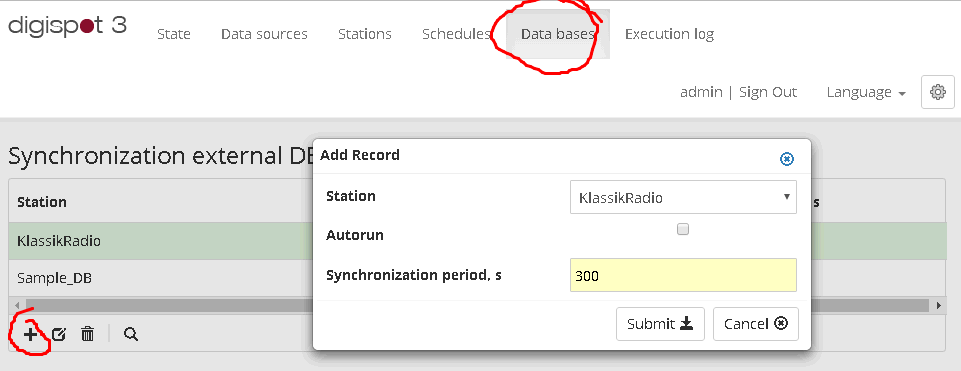The image size is (961, 371).
Task: Click the Synchronization period input field
Action: [683, 275]
